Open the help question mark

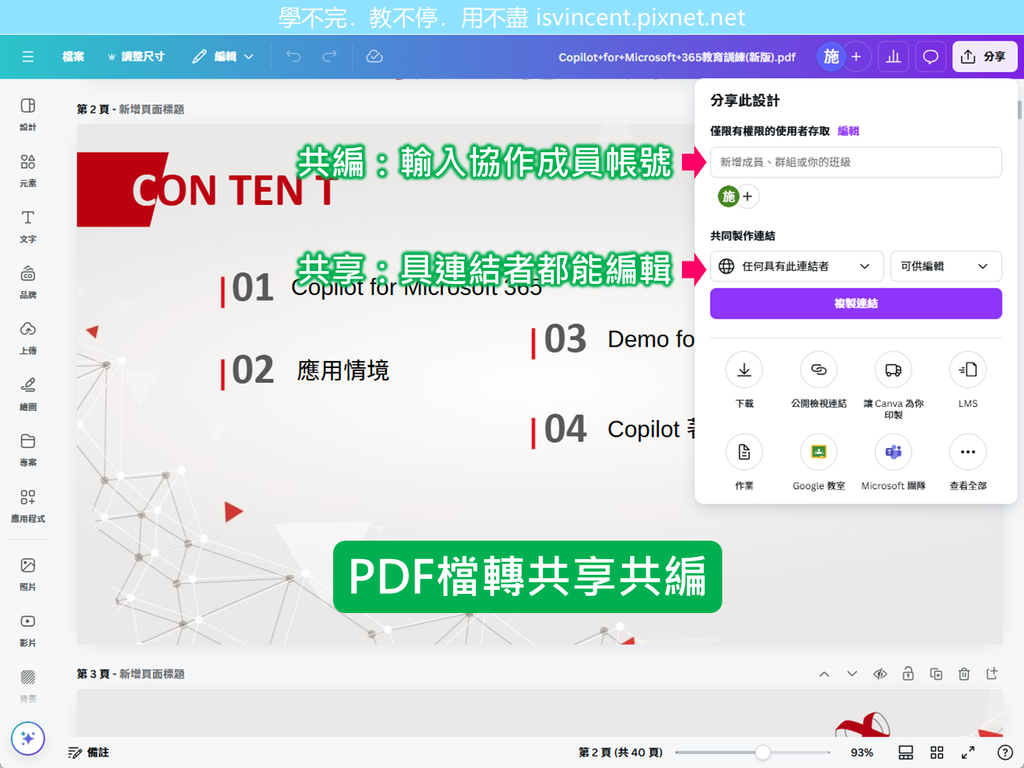point(1005,752)
